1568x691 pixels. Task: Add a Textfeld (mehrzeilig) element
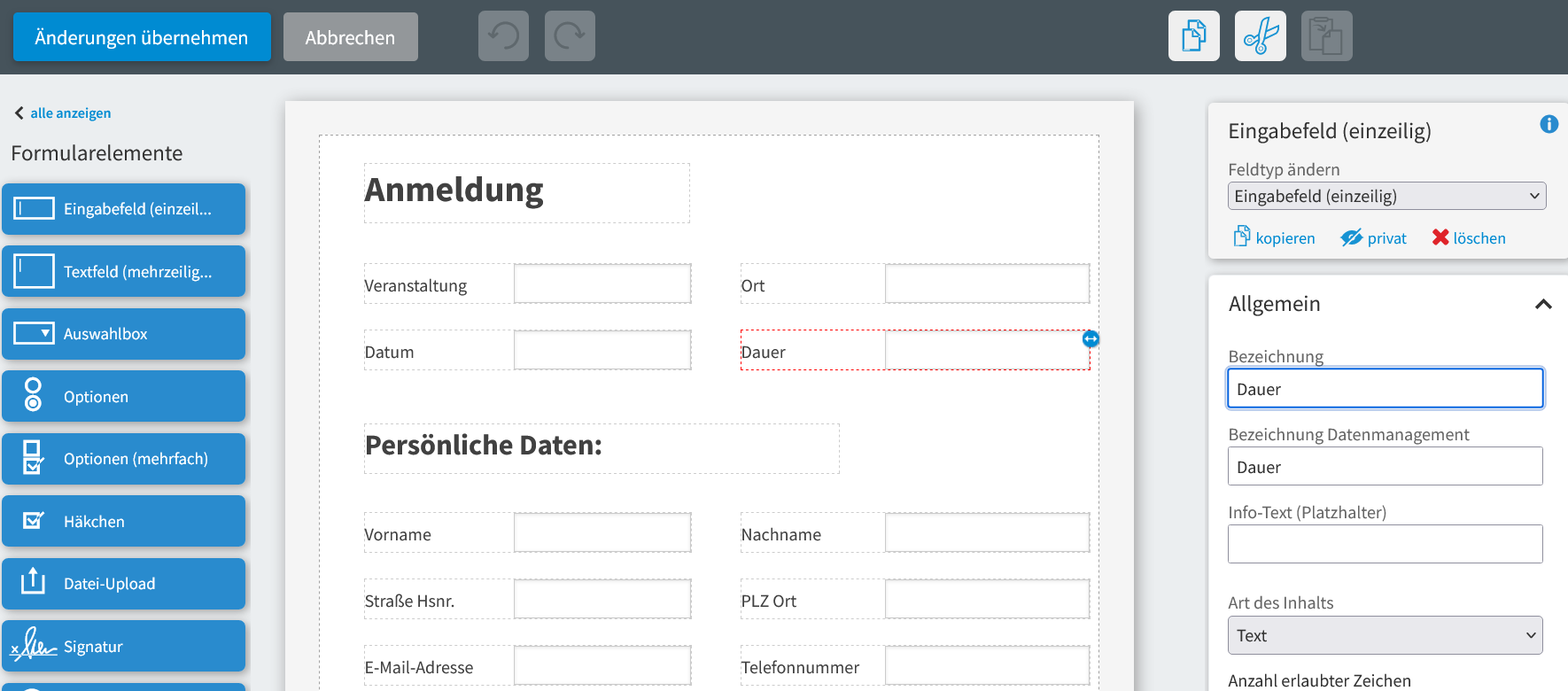[123, 271]
